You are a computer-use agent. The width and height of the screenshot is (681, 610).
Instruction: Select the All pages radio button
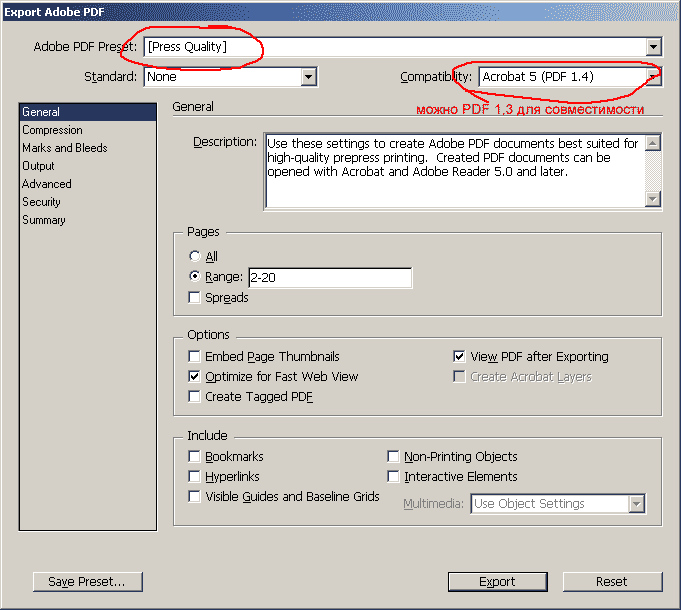coord(195,256)
